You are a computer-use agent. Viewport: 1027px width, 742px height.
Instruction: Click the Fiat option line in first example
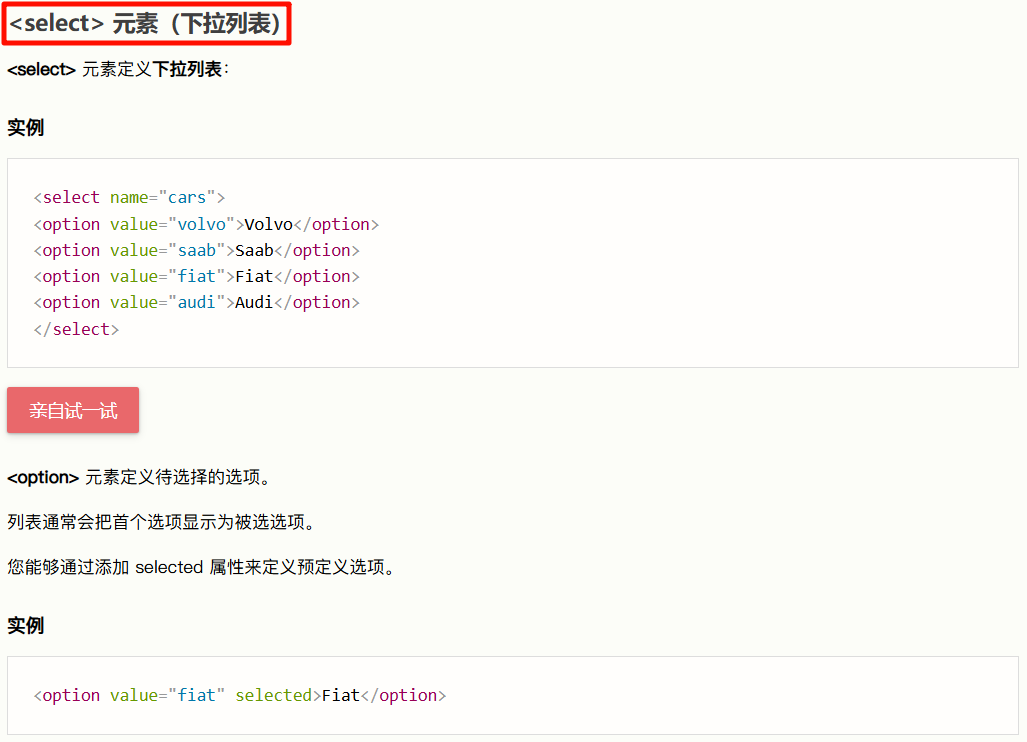pyautogui.click(x=196, y=276)
